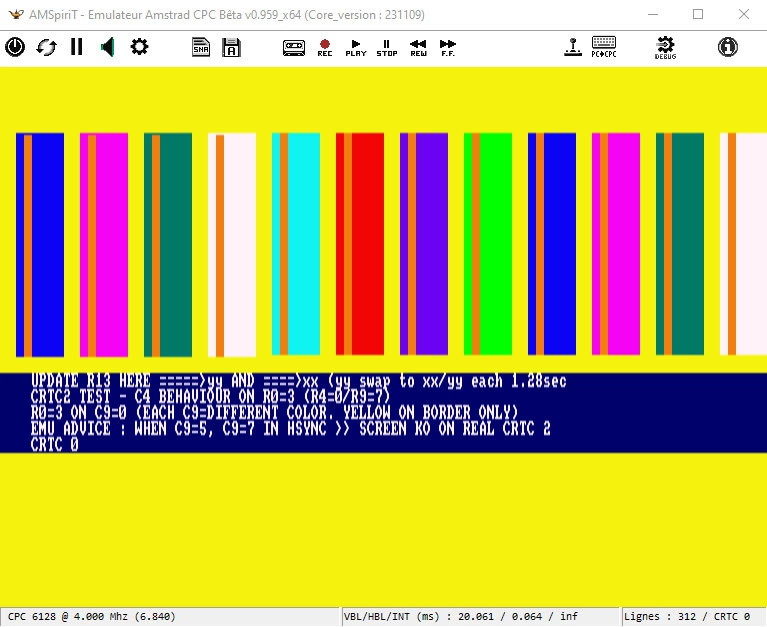
Task: Open the DEBUG tool
Action: (x=665, y=47)
